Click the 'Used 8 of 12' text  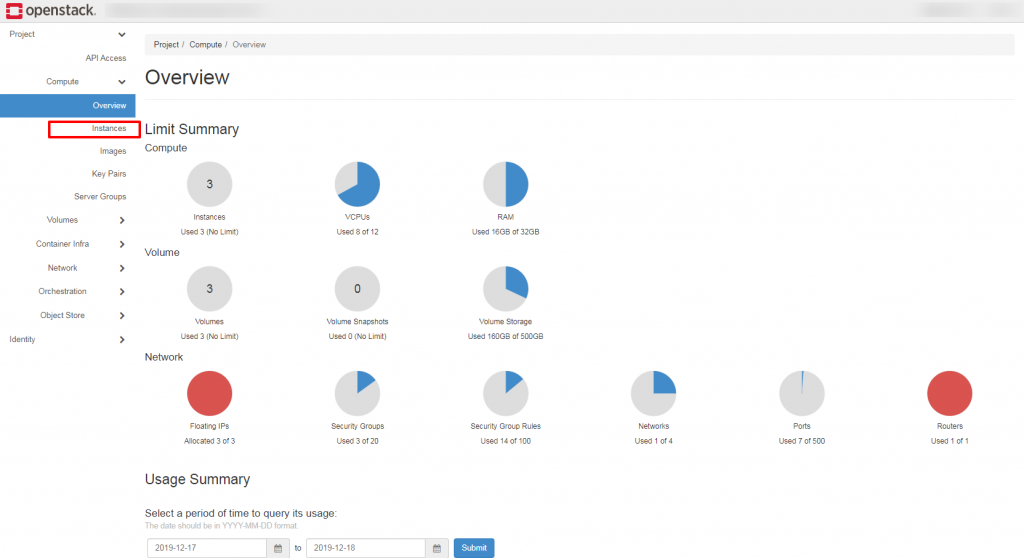coord(357,232)
